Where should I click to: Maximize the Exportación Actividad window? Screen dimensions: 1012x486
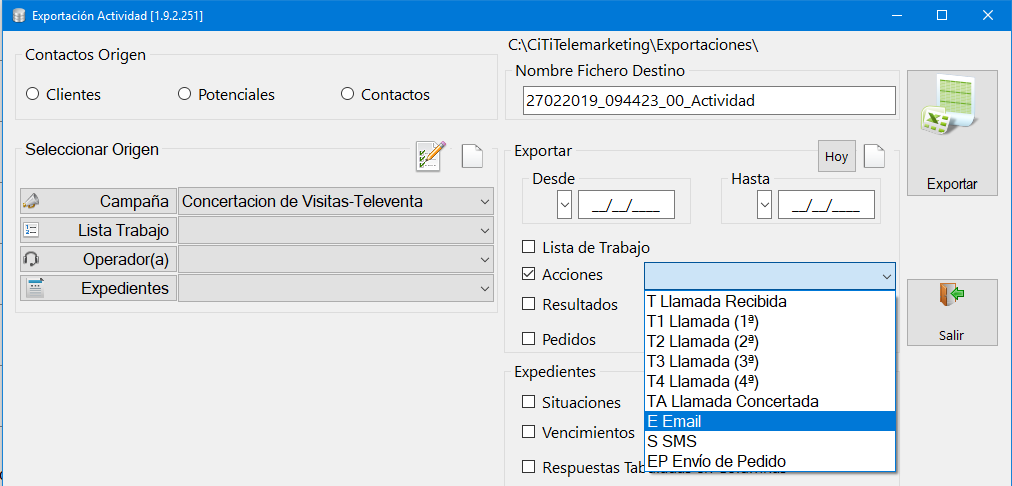[942, 15]
